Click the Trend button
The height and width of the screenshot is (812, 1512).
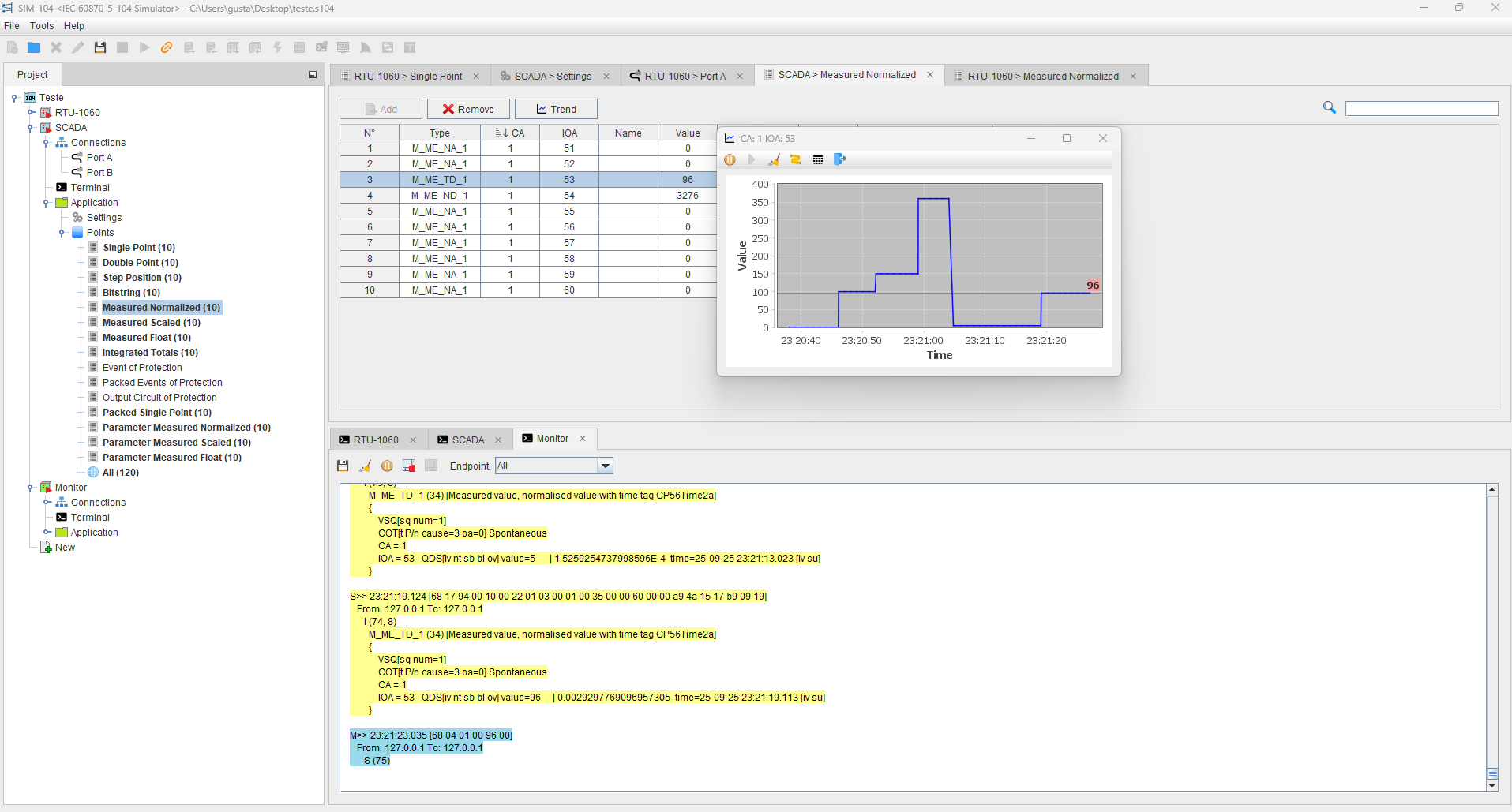[x=556, y=110]
